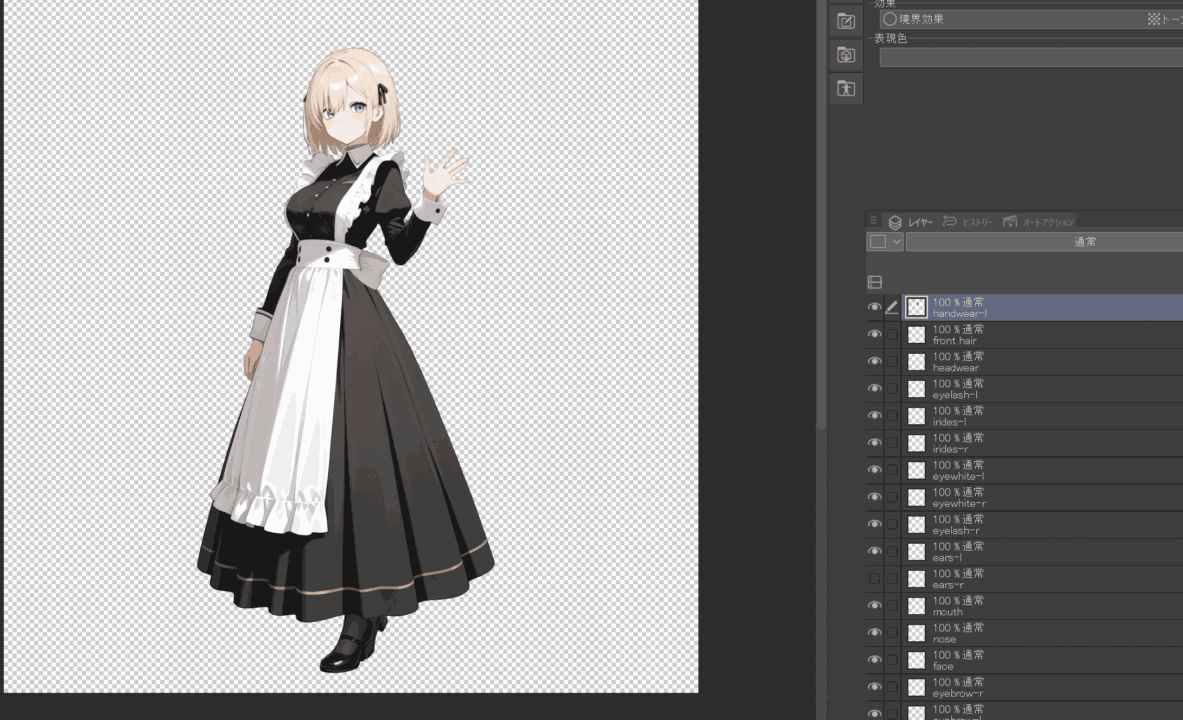Tick the selection checkbox beside face layer
Image resolution: width=1183 pixels, height=720 pixels.
pos(892,660)
